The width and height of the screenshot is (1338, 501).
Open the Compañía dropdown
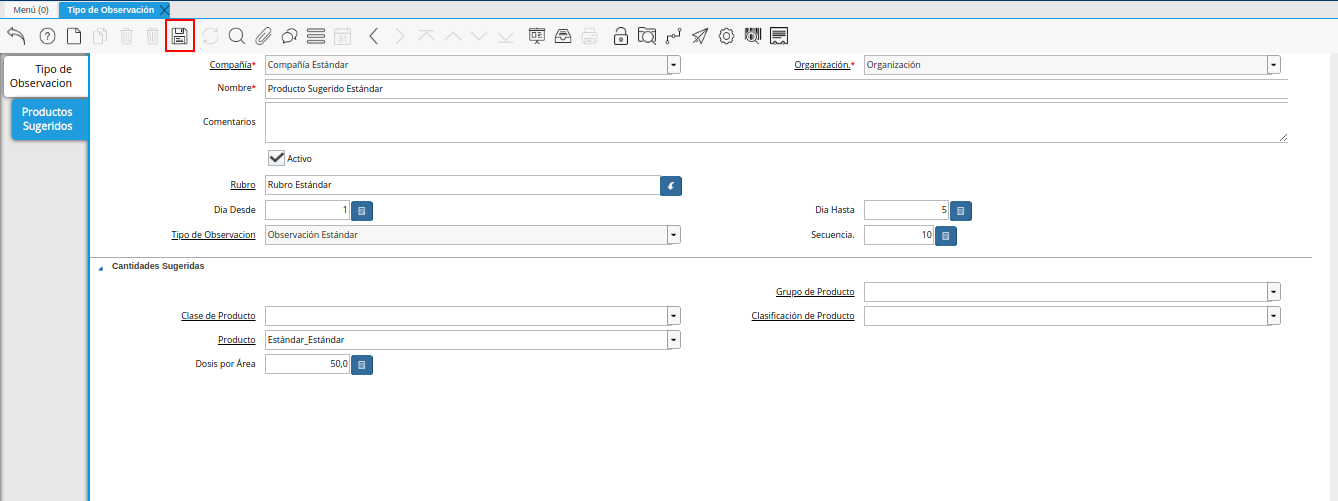click(x=673, y=65)
